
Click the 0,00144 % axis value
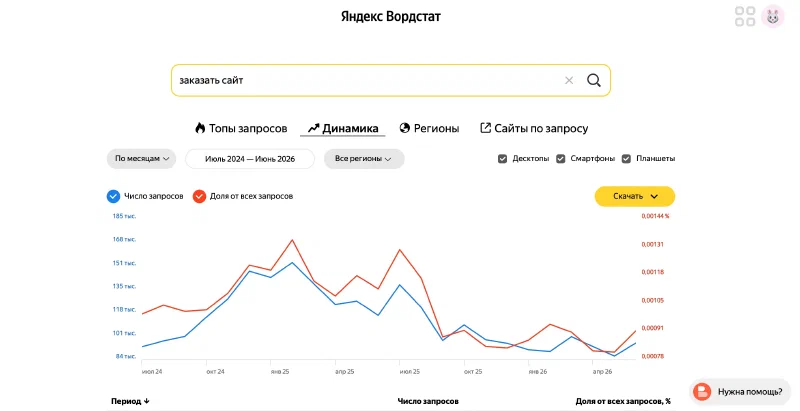(656, 216)
